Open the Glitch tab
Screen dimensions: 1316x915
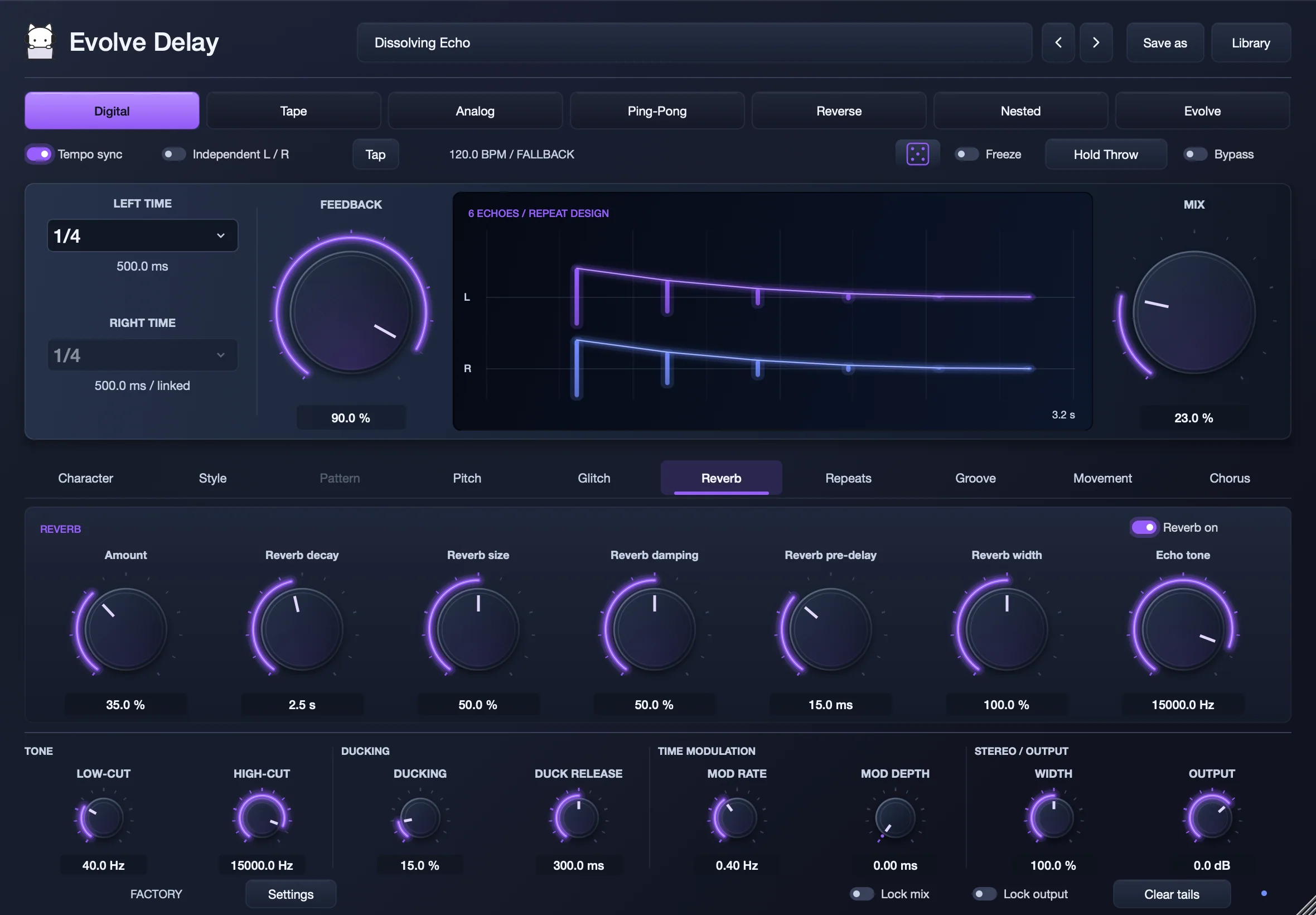pos(593,478)
